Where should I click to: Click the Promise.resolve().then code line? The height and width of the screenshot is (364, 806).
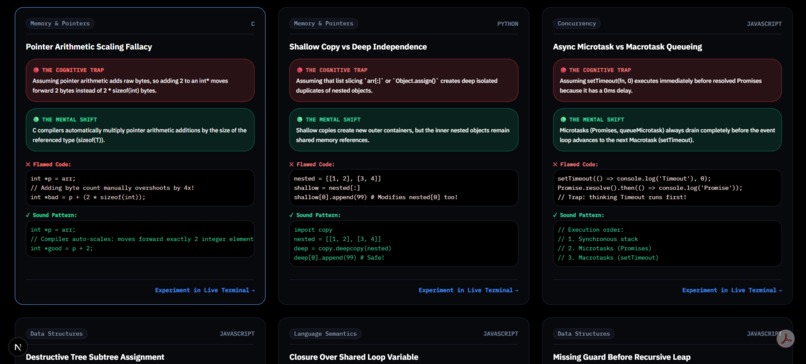tap(650, 188)
